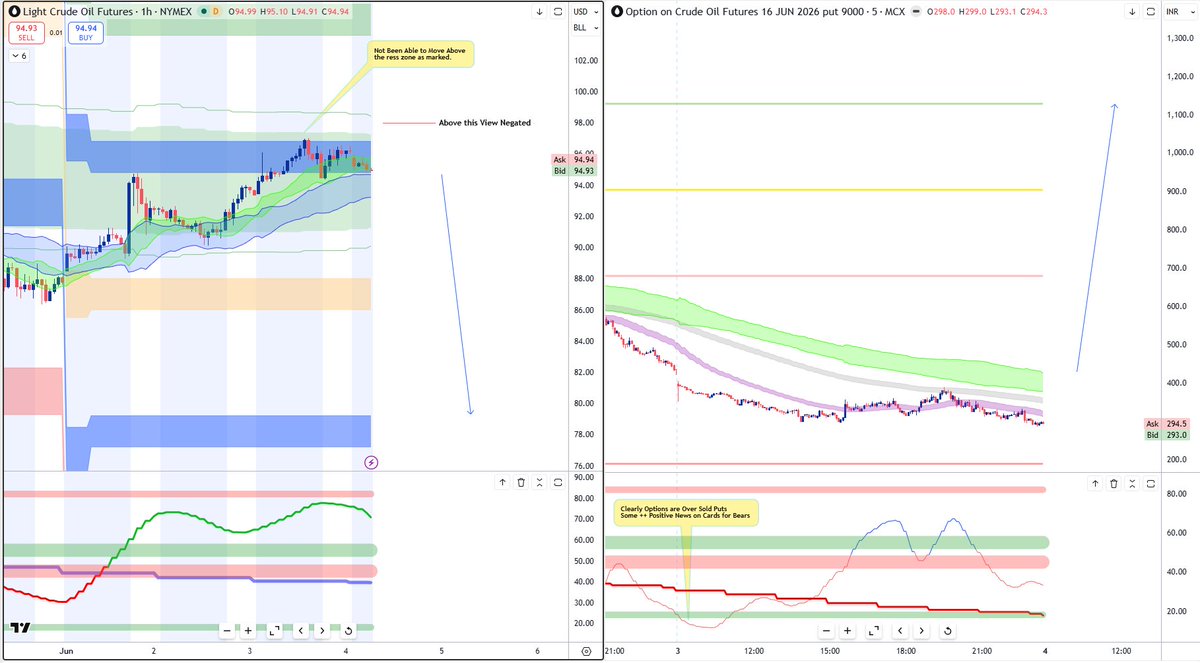
Task: Click the market status icon on right chart
Action: [x=917, y=12]
